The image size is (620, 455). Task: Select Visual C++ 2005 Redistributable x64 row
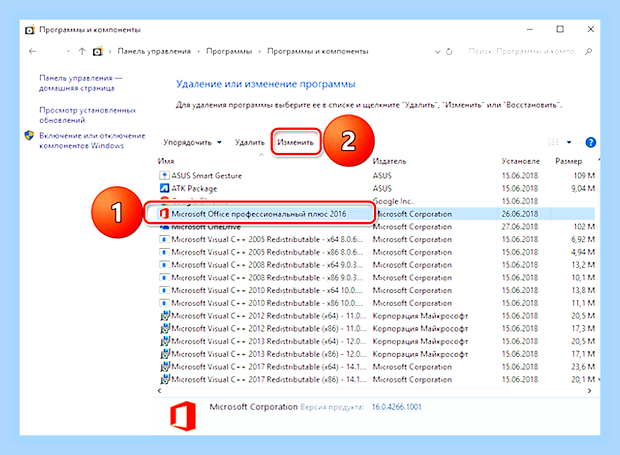[x=376, y=240]
